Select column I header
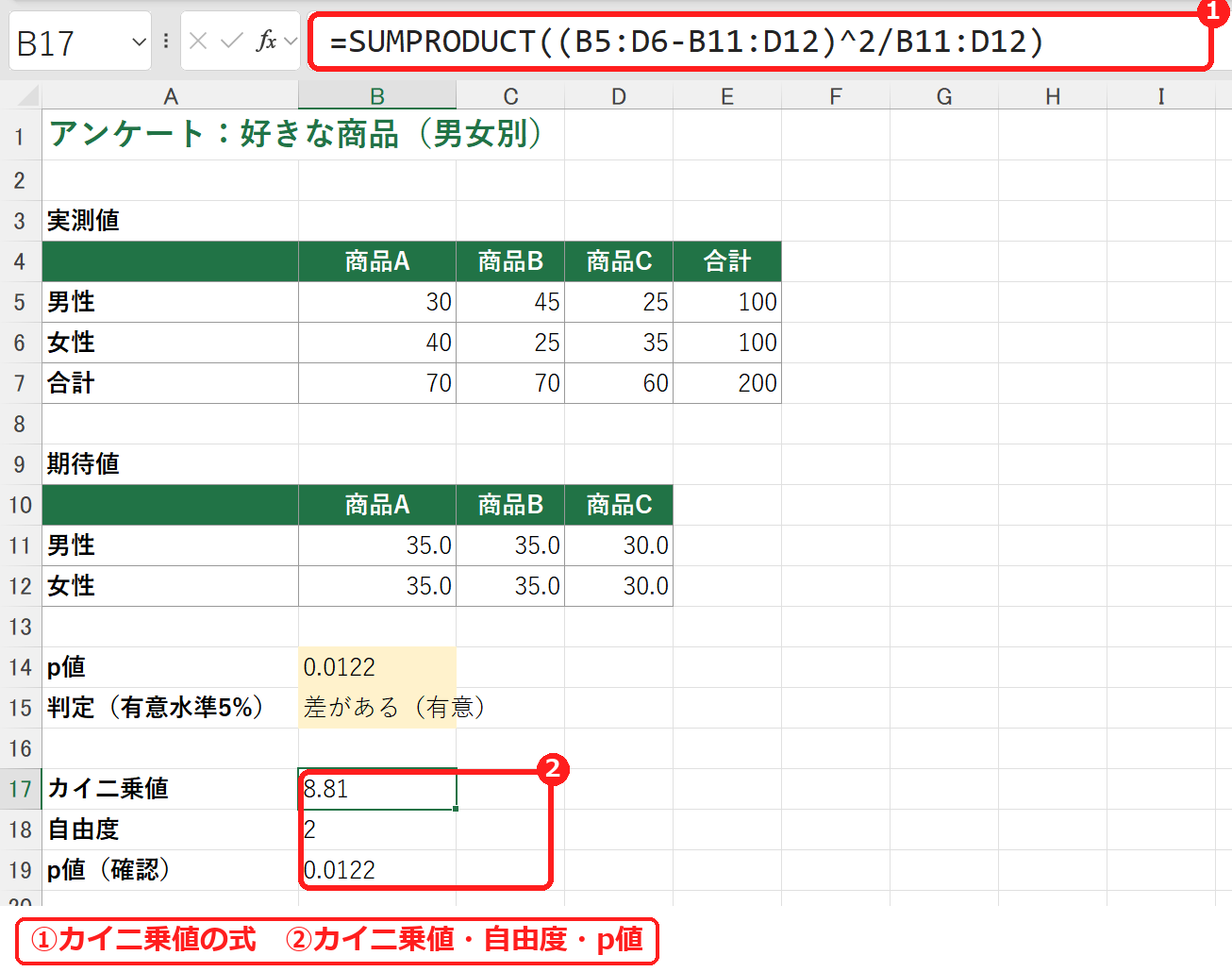Image resolution: width=1232 pixels, height=972 pixels. pyautogui.click(x=1161, y=96)
